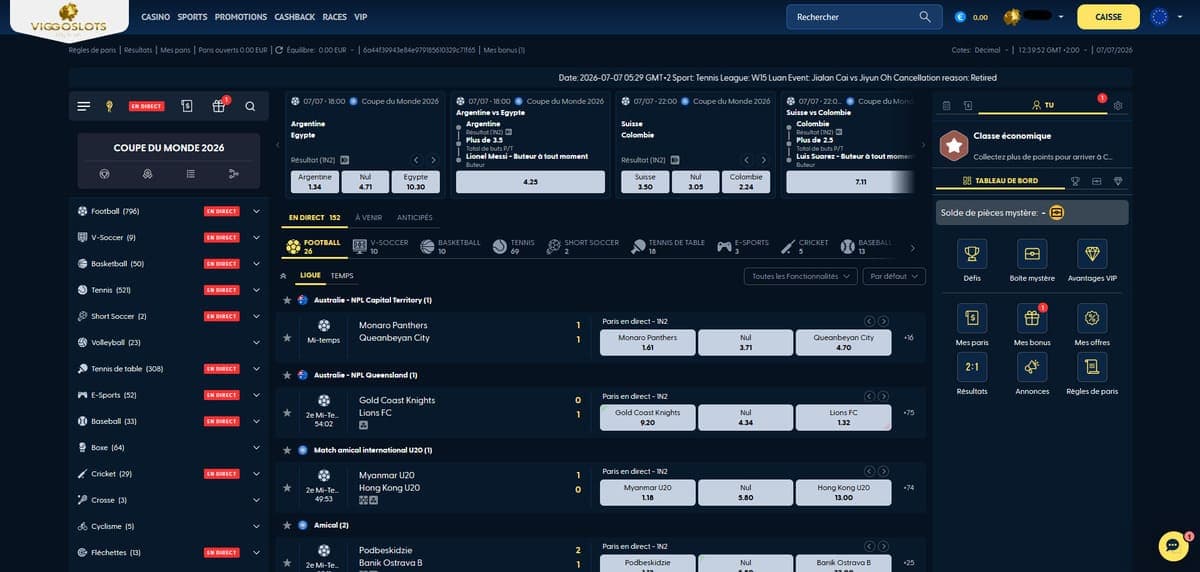Viewport: 1200px width, 572px height.
Task: Click the next arrow in the sports carousel
Action: pos(911,248)
